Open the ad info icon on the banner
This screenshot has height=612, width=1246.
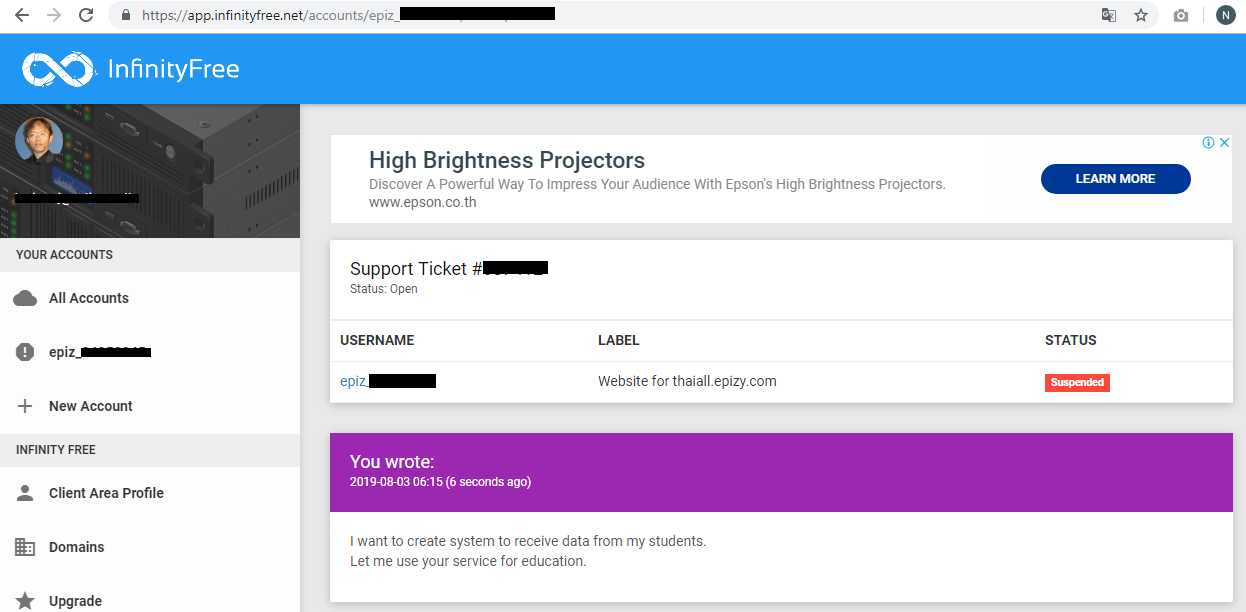coord(1208,143)
